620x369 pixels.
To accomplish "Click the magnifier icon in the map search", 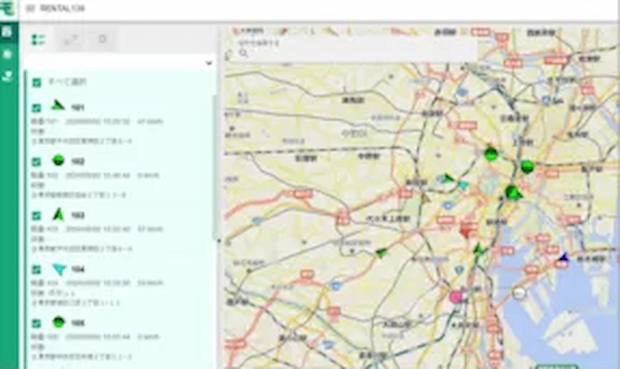I will (244, 53).
